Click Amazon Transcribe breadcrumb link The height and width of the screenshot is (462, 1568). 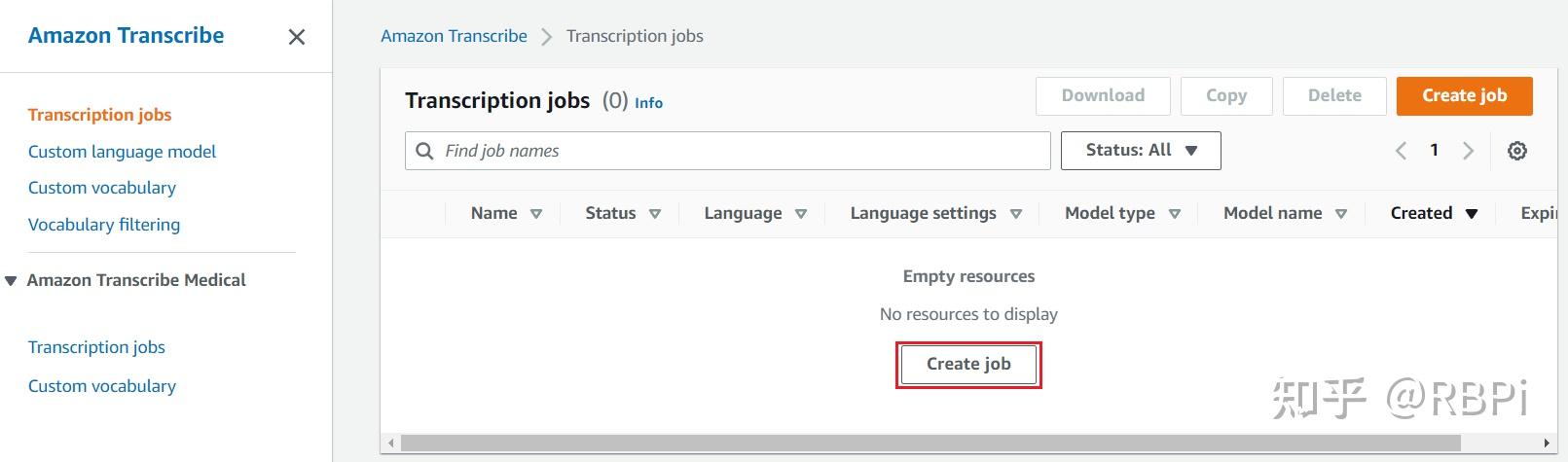(x=454, y=36)
